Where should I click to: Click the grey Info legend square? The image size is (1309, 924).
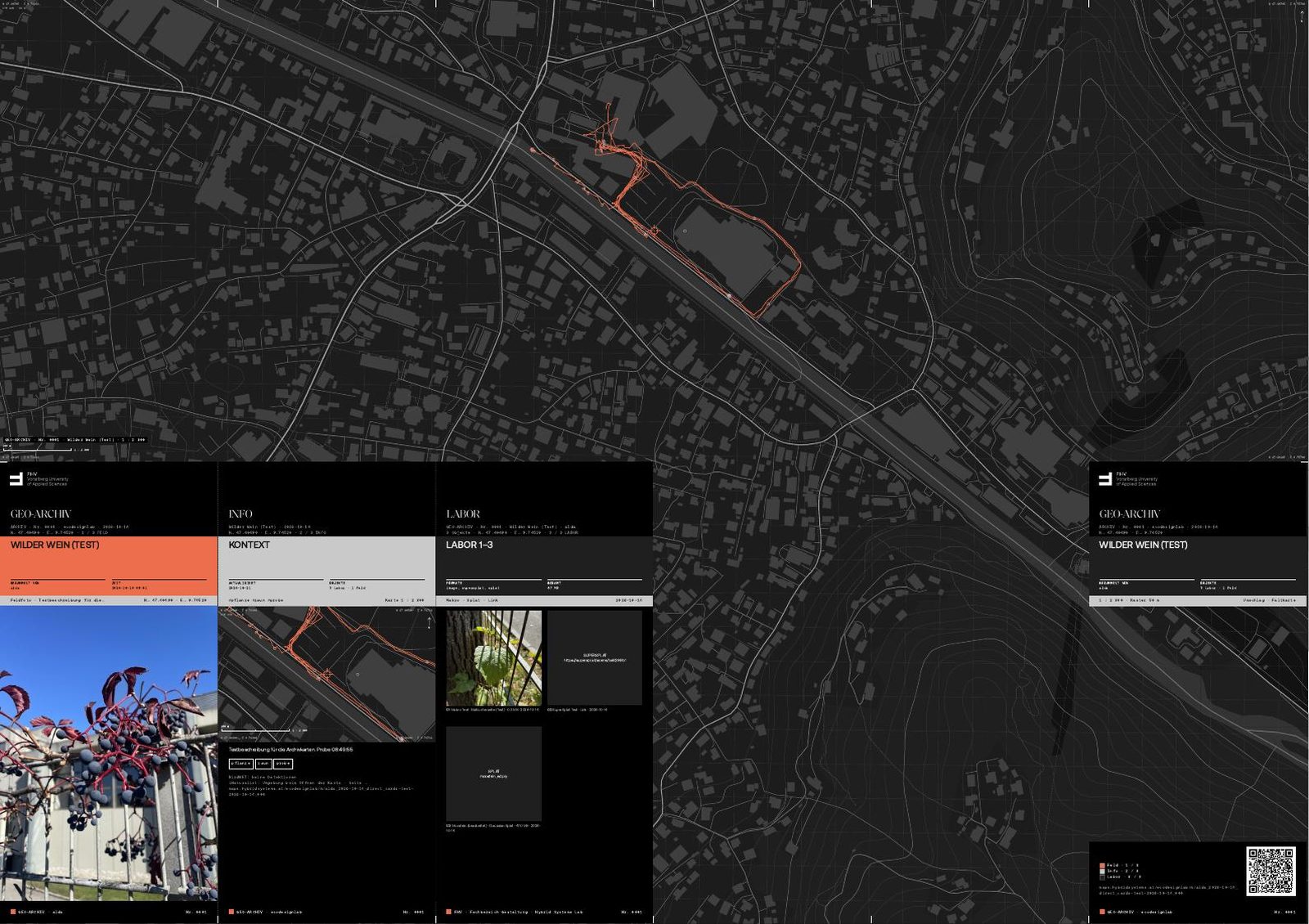point(1102,871)
